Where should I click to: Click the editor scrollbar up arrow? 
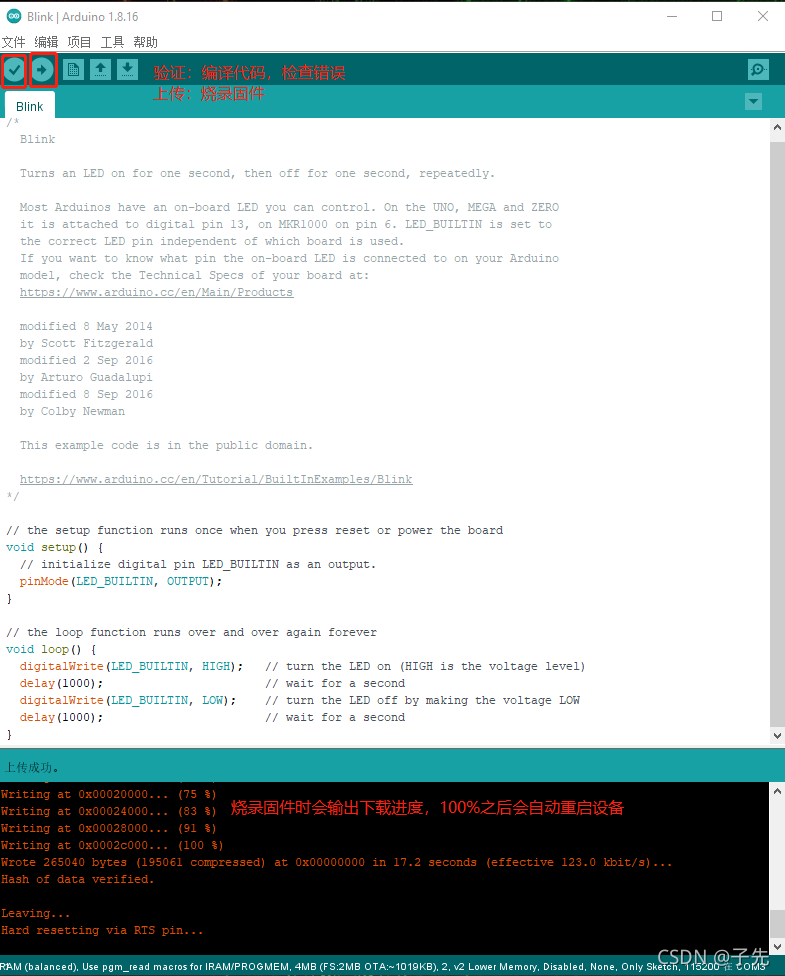(777, 127)
